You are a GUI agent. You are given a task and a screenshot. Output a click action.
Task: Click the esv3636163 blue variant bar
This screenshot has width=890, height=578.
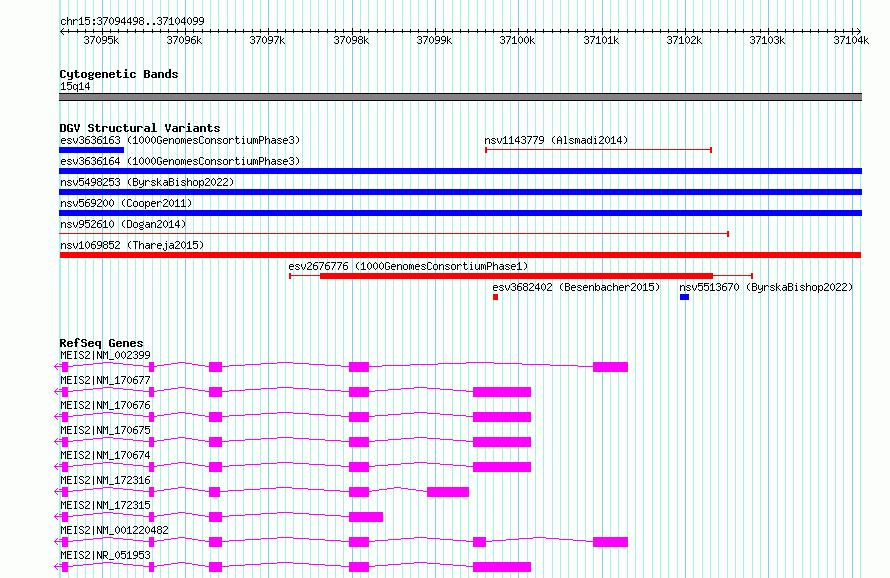pyautogui.click(x=91, y=150)
